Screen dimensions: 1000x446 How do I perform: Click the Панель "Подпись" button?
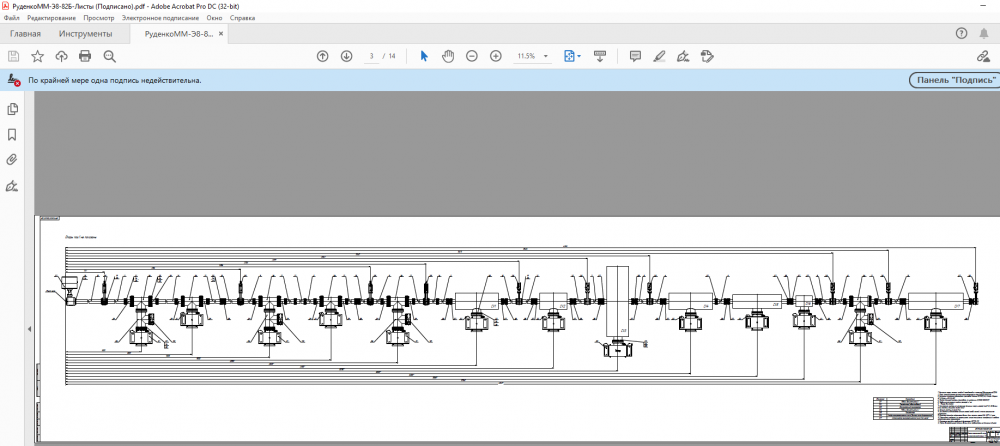[953, 80]
